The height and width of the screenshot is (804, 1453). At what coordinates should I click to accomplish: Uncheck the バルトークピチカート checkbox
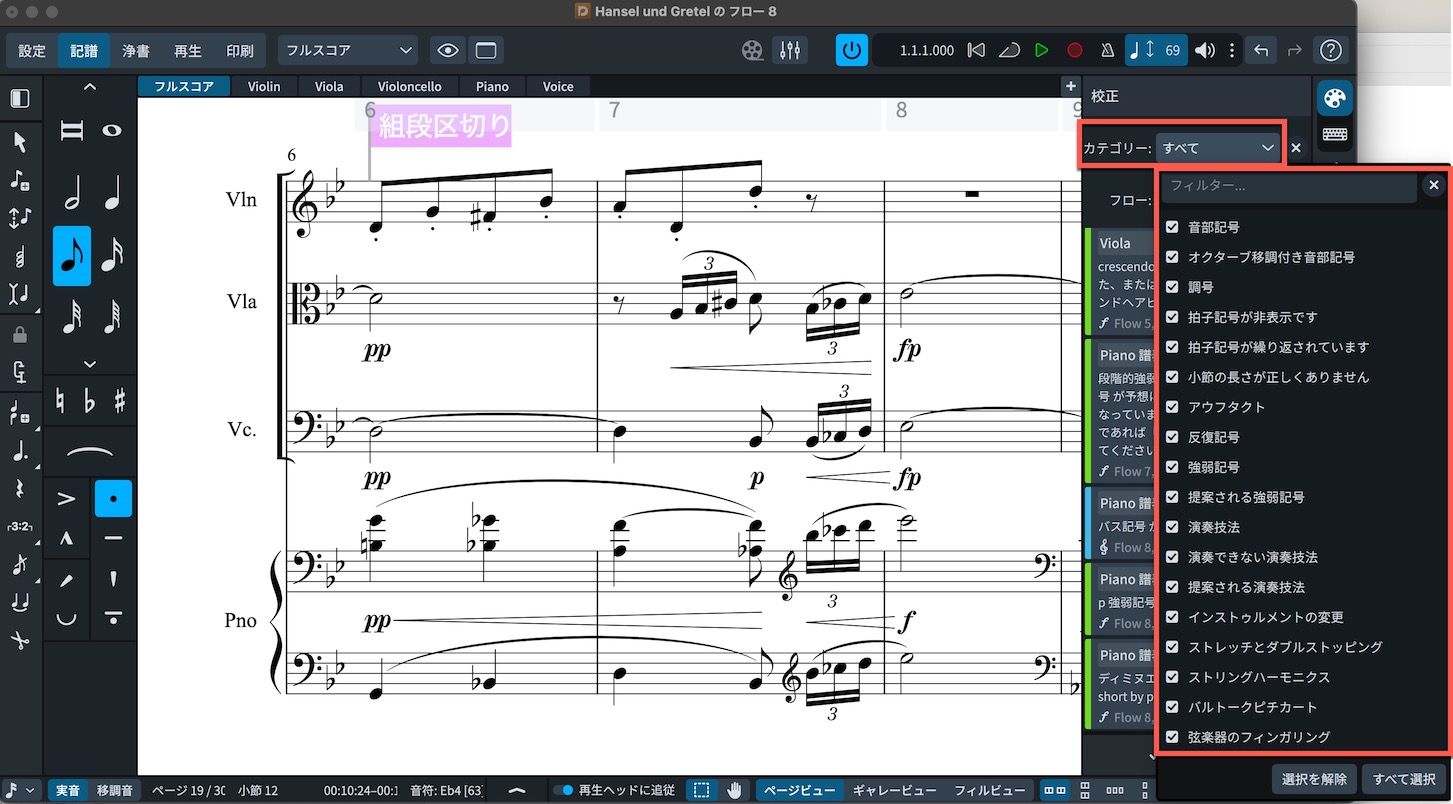[x=1172, y=707]
